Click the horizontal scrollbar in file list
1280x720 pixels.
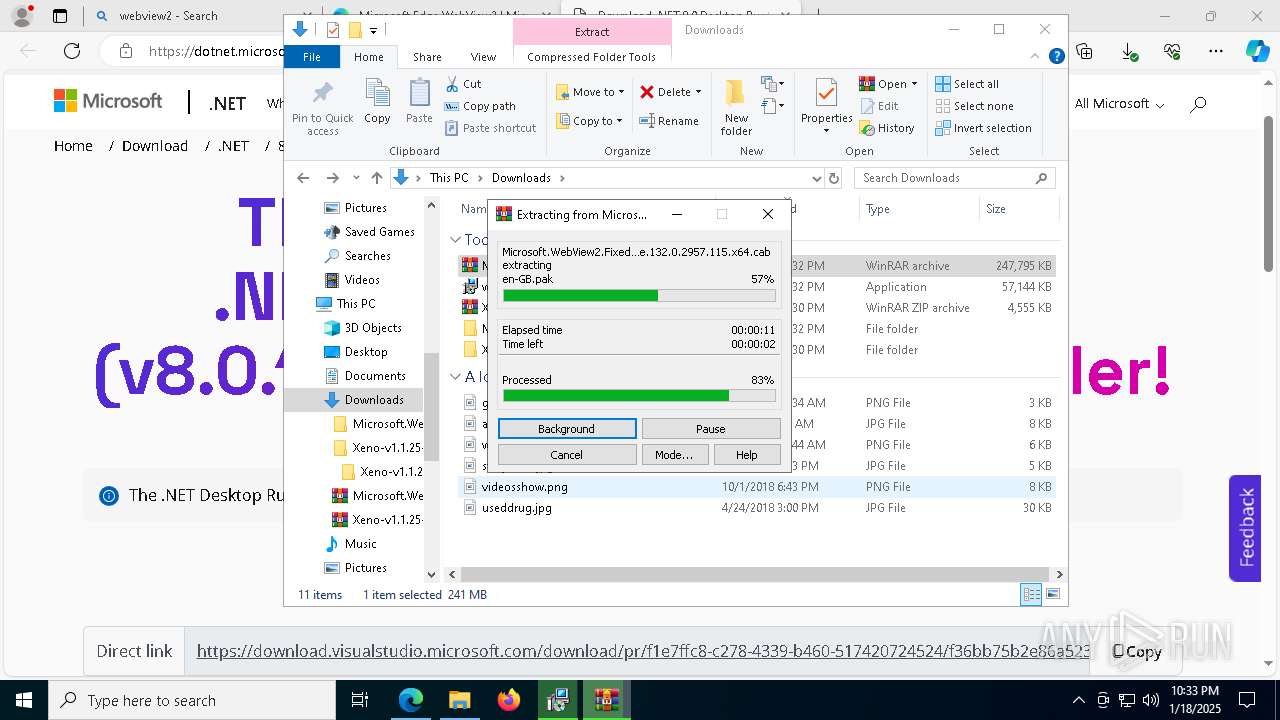(x=756, y=574)
